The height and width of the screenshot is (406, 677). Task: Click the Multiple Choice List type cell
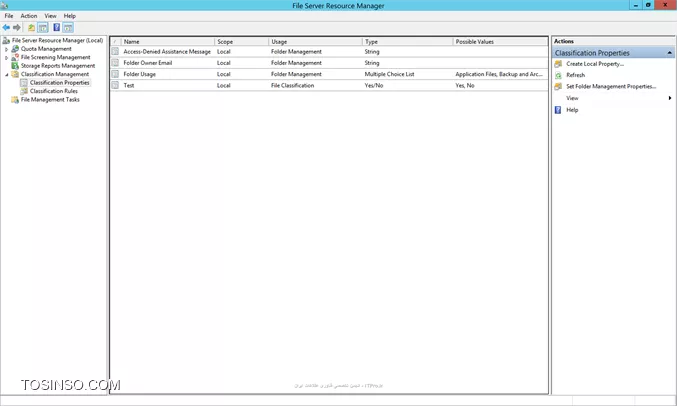(x=389, y=74)
